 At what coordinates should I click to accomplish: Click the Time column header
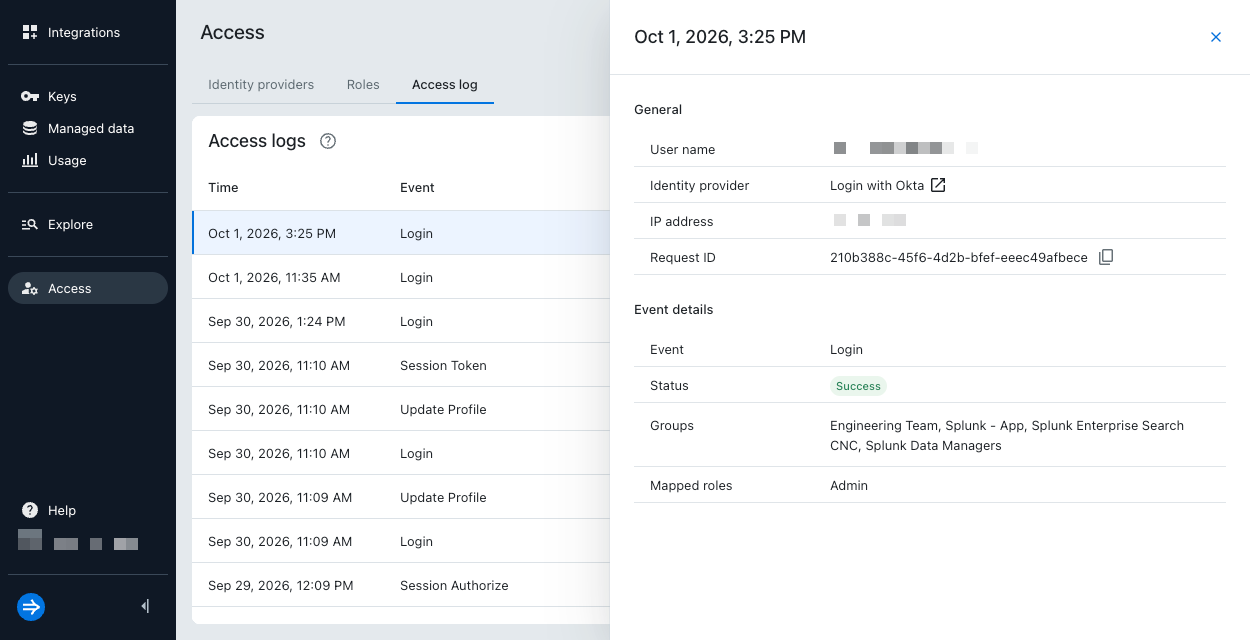pos(223,187)
